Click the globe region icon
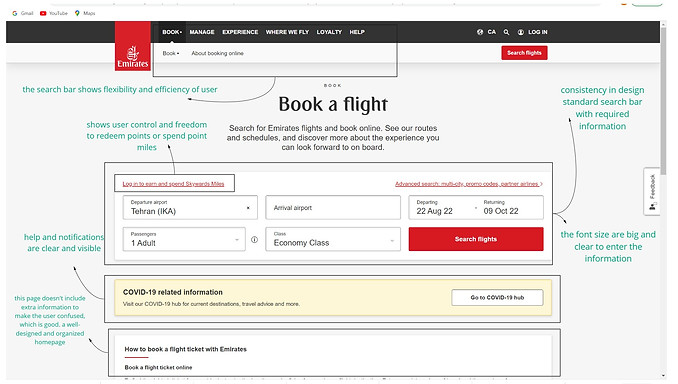 (x=480, y=32)
